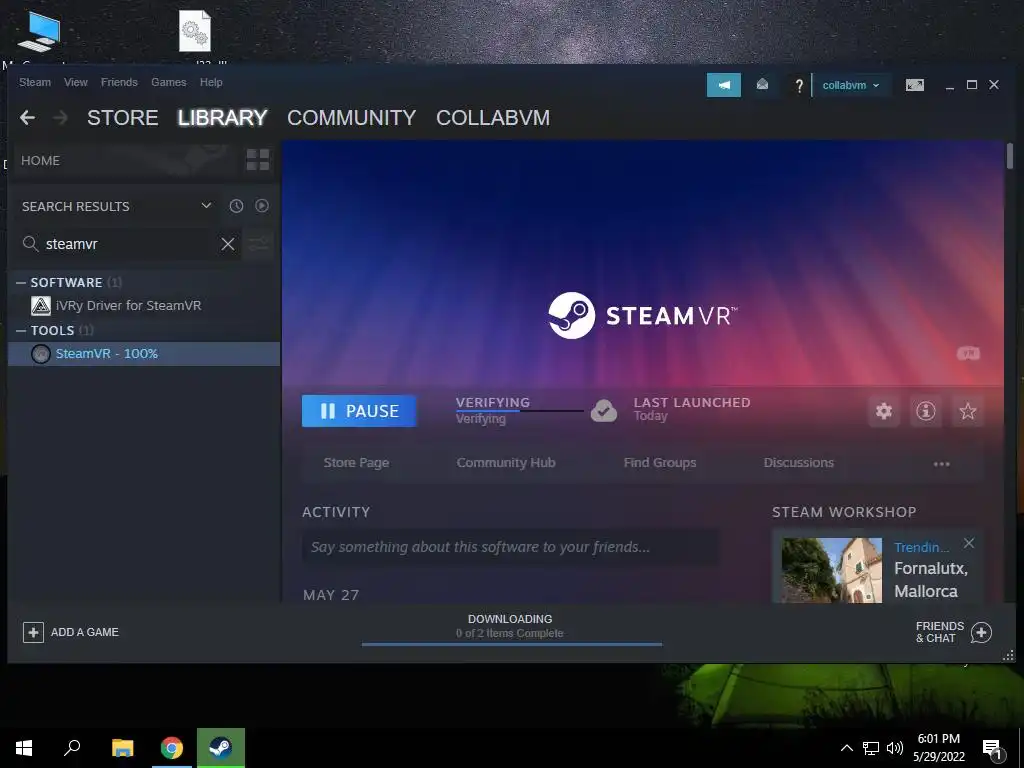Click the cloud sync status icon

(604, 411)
